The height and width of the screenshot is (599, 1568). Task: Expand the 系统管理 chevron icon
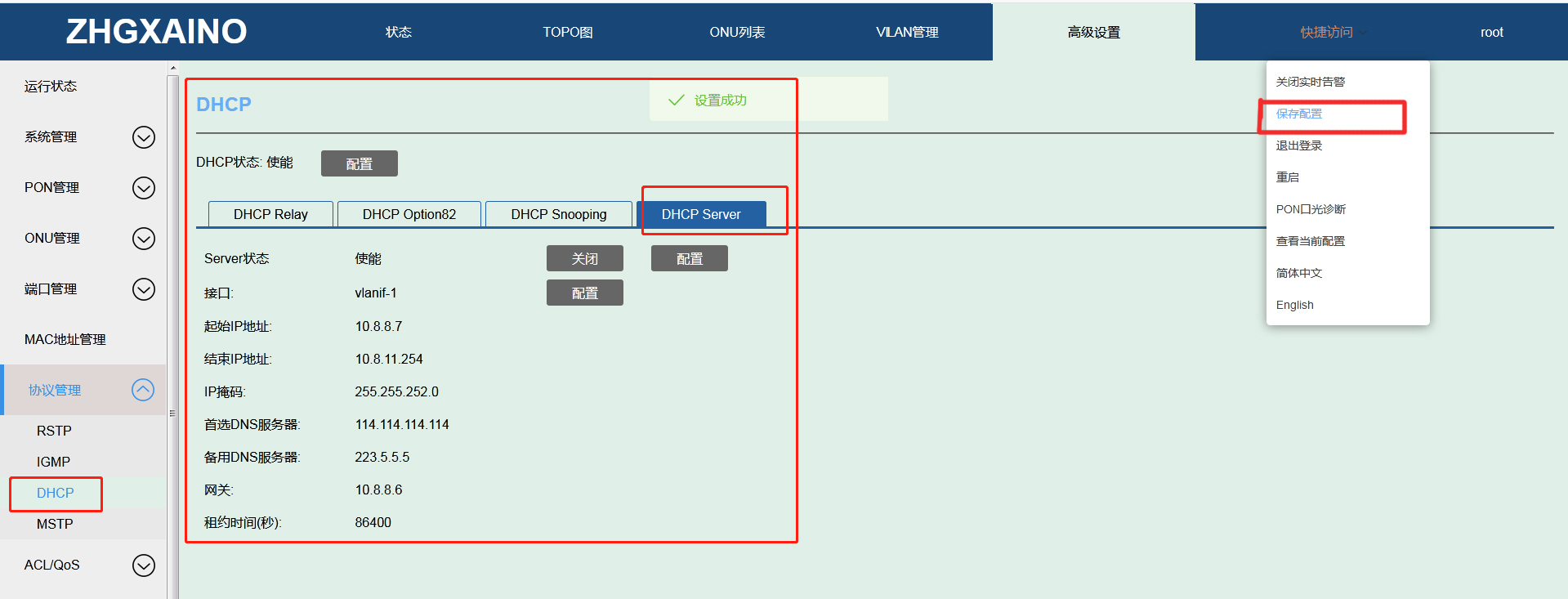144,137
